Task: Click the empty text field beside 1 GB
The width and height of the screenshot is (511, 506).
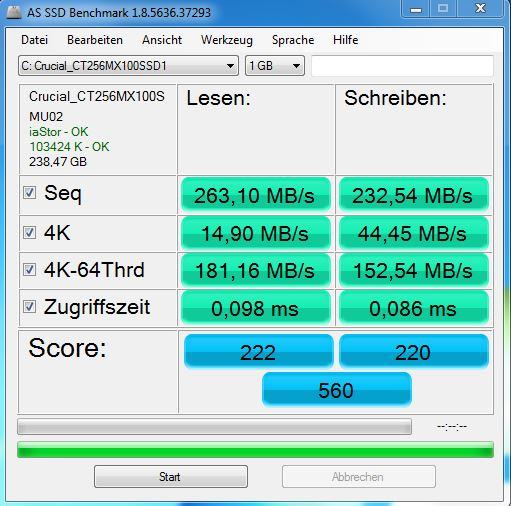Action: click(x=402, y=66)
